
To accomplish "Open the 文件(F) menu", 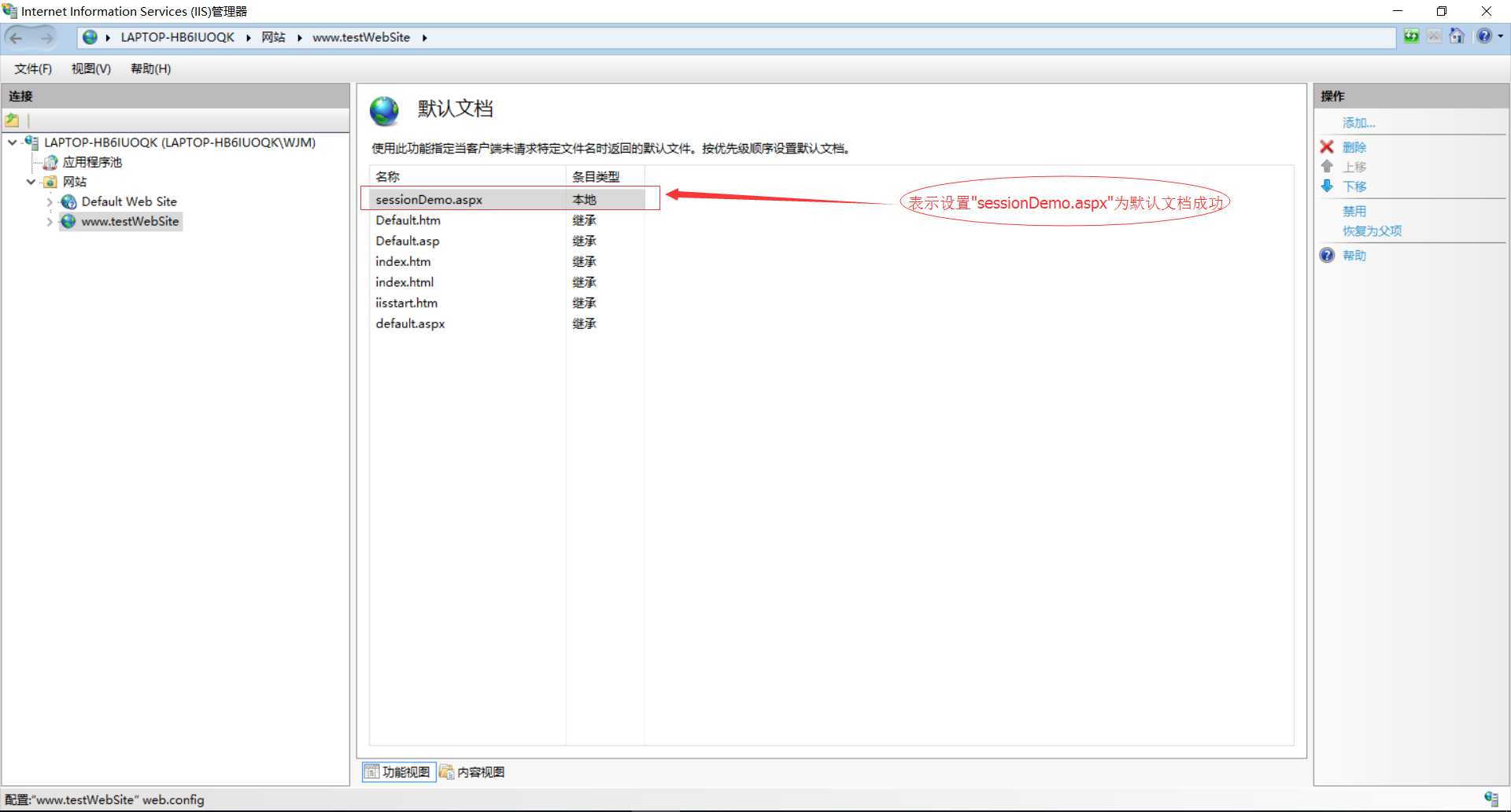I will coord(33,69).
